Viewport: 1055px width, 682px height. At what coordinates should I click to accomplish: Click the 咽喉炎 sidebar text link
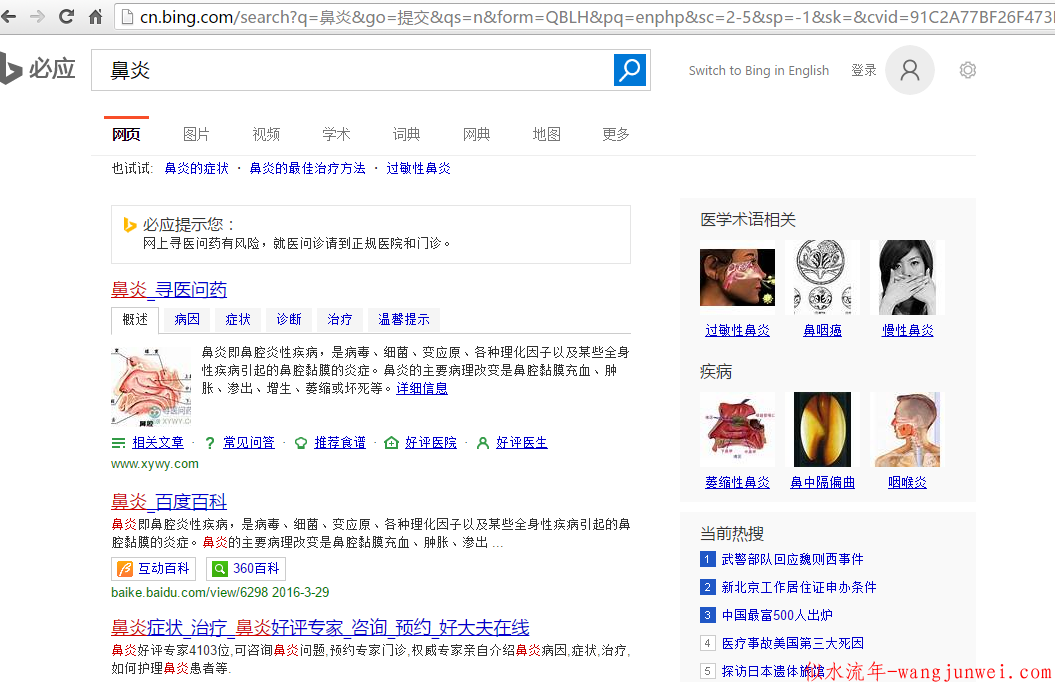(x=908, y=482)
